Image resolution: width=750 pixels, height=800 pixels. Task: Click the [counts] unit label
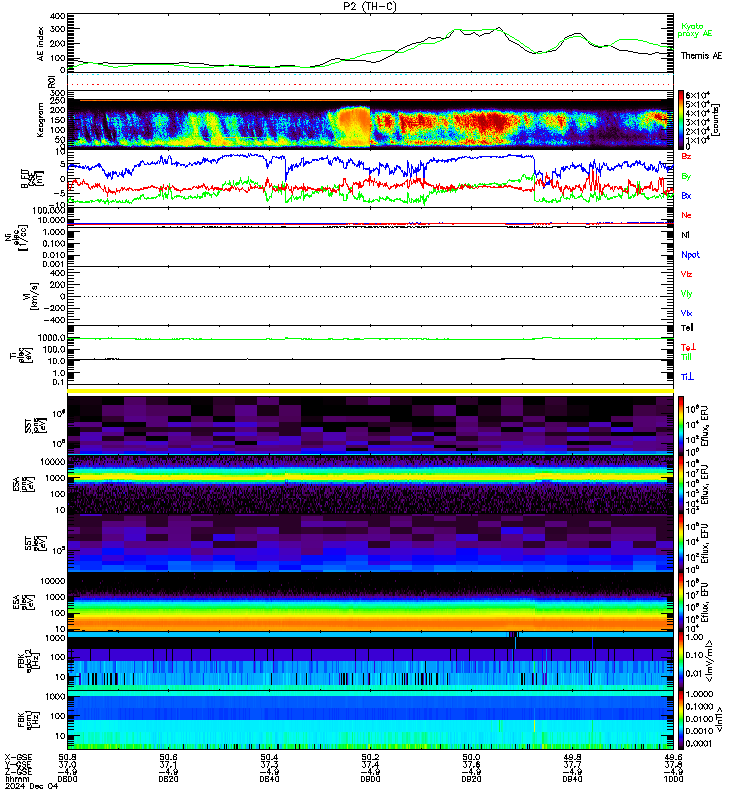[716, 120]
